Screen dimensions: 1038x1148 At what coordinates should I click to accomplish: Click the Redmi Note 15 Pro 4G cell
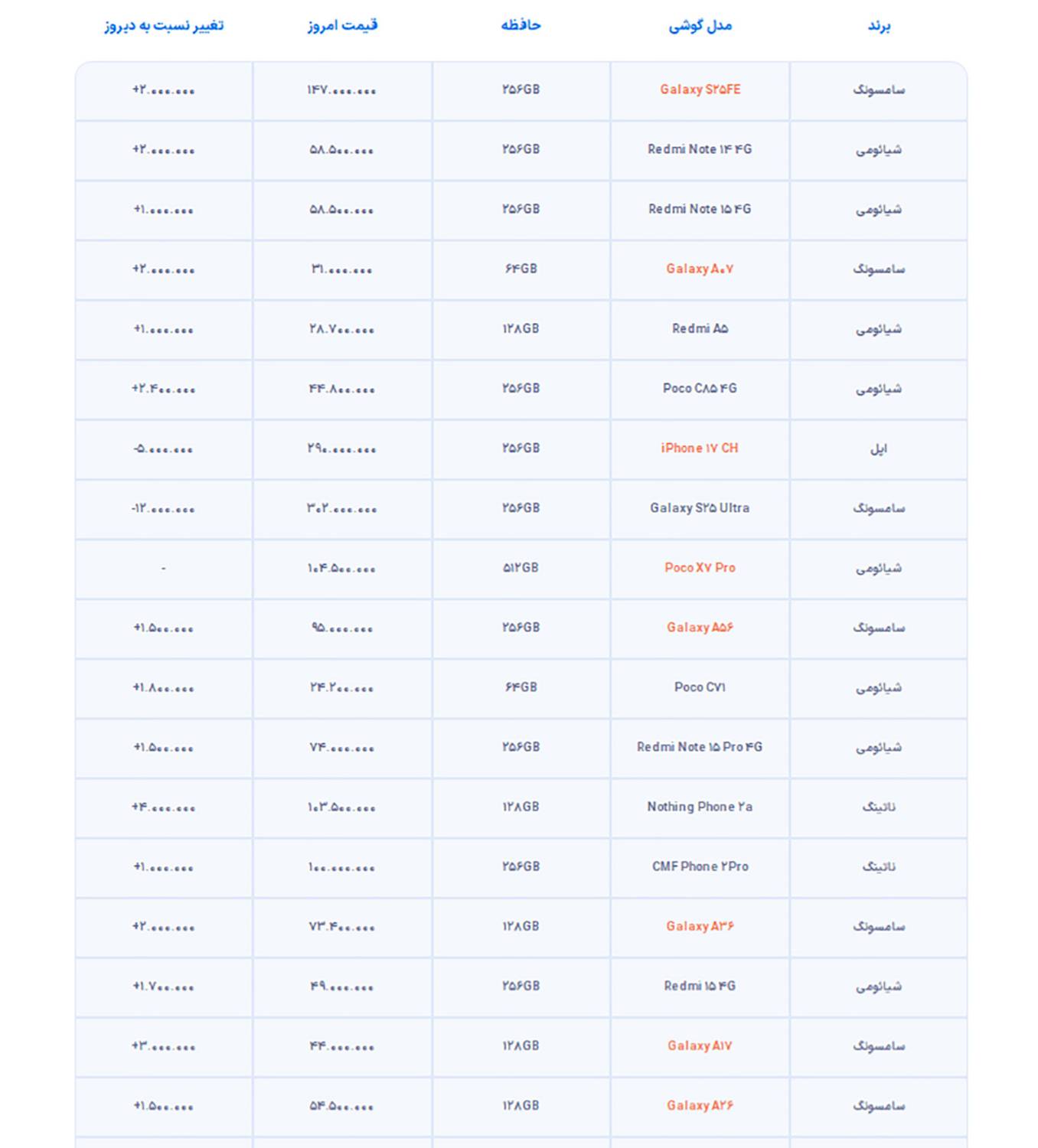tap(700, 747)
